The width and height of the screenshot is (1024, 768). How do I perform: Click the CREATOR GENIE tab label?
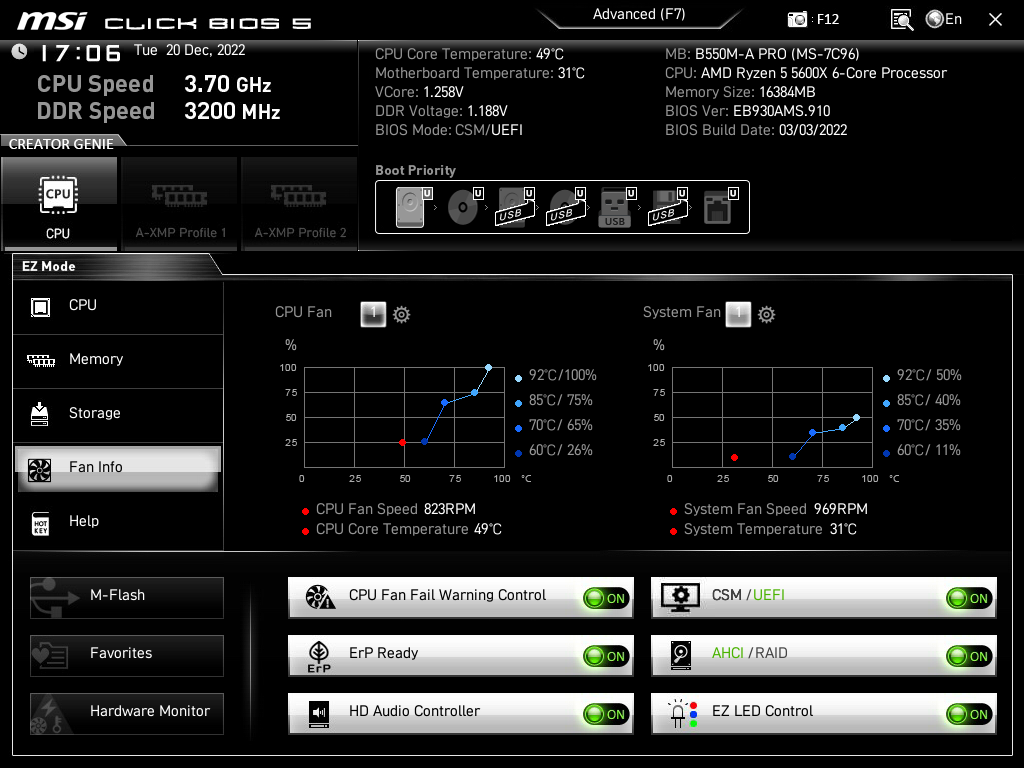[61, 144]
